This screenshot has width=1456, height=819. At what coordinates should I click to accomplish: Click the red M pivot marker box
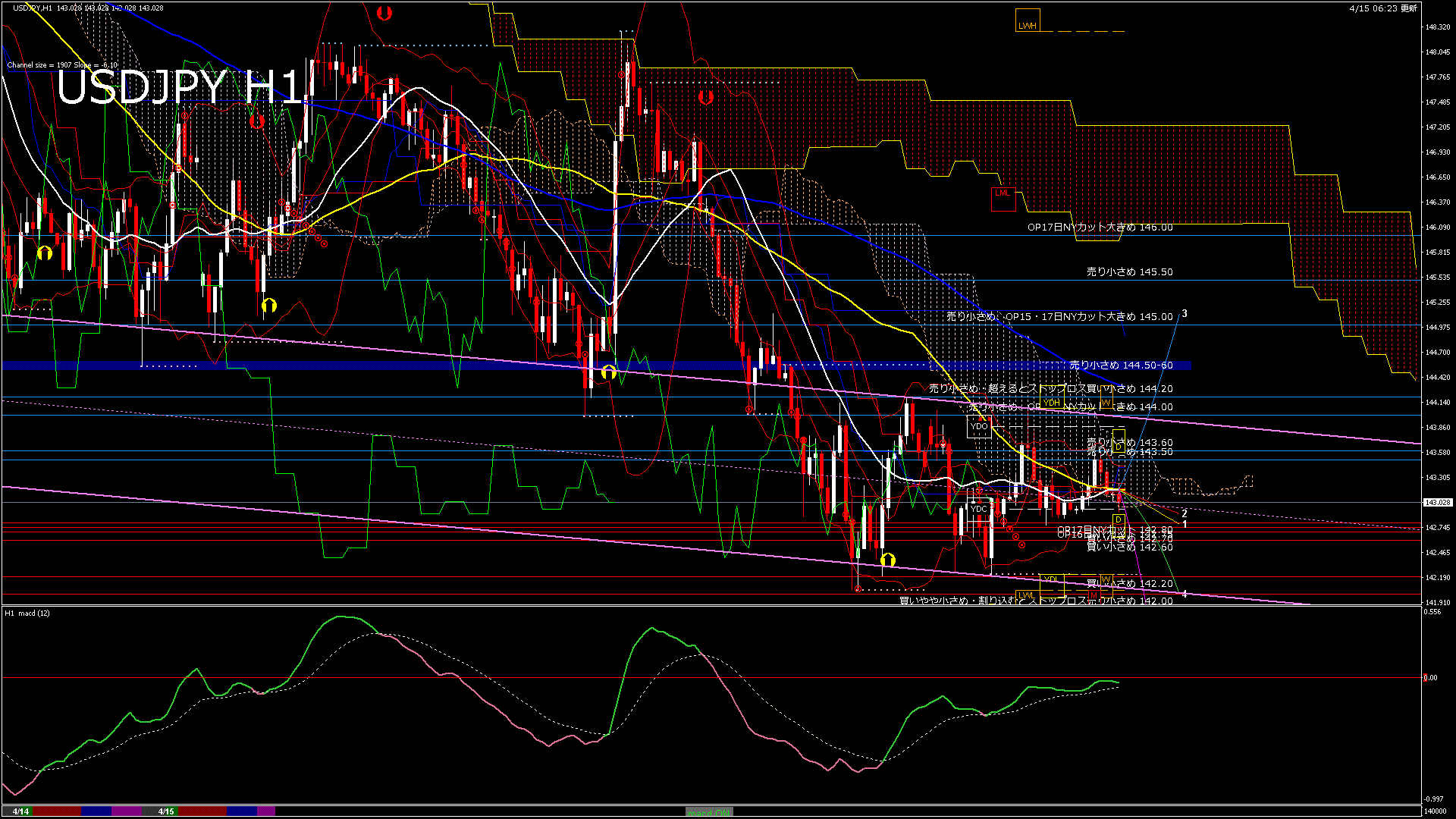tap(1093, 595)
